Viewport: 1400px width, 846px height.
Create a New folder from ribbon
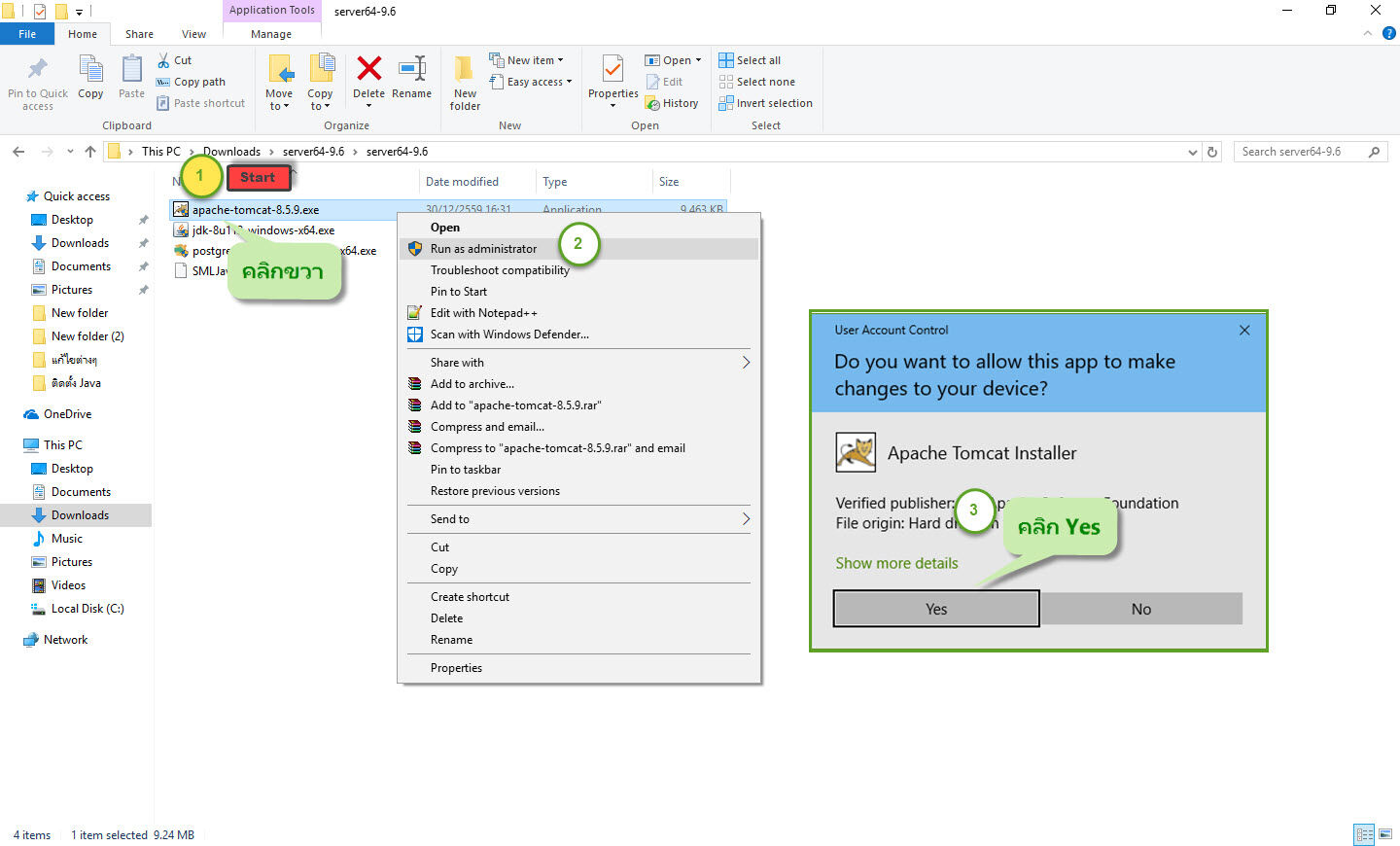click(x=465, y=82)
